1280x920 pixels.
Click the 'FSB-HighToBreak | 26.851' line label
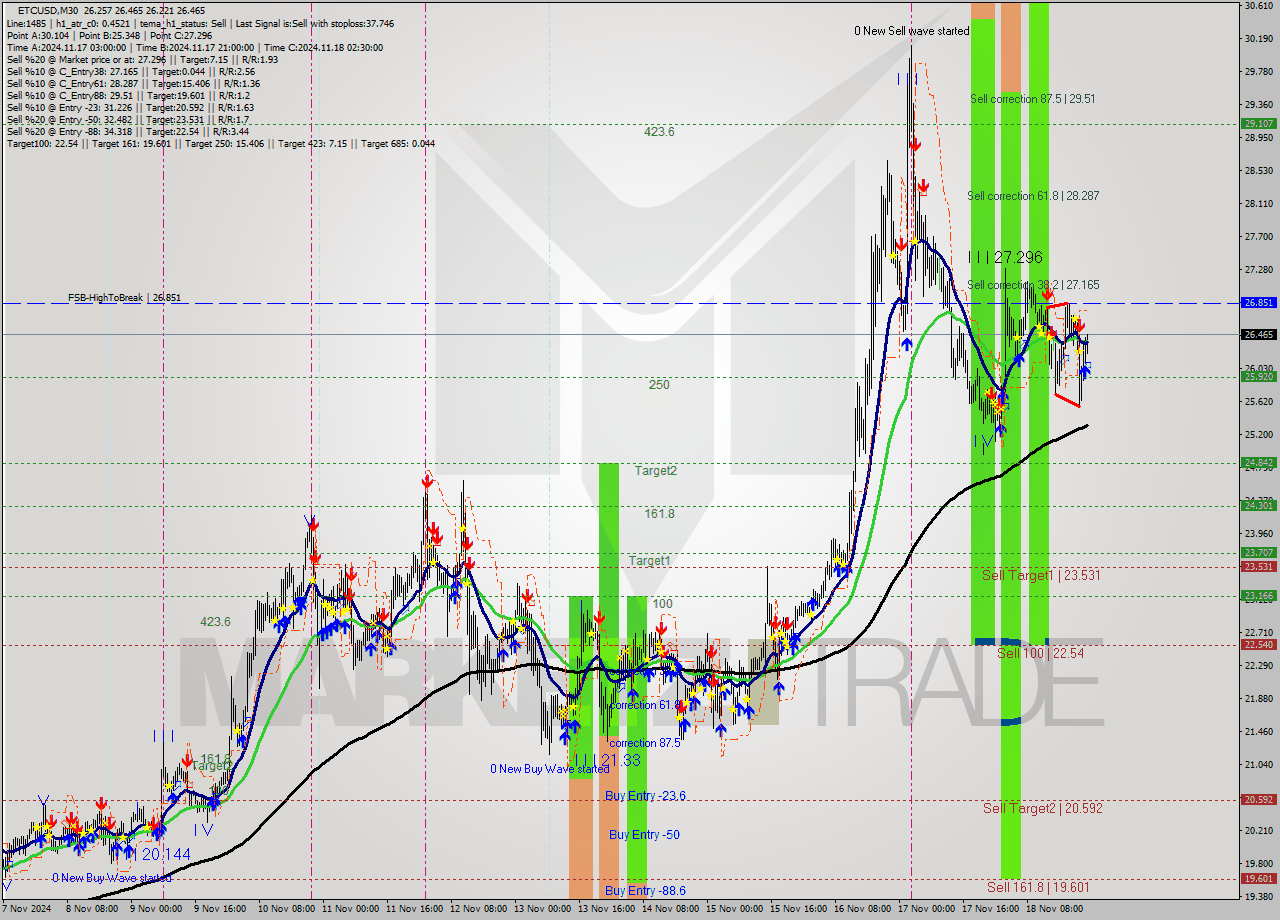pyautogui.click(x=126, y=298)
